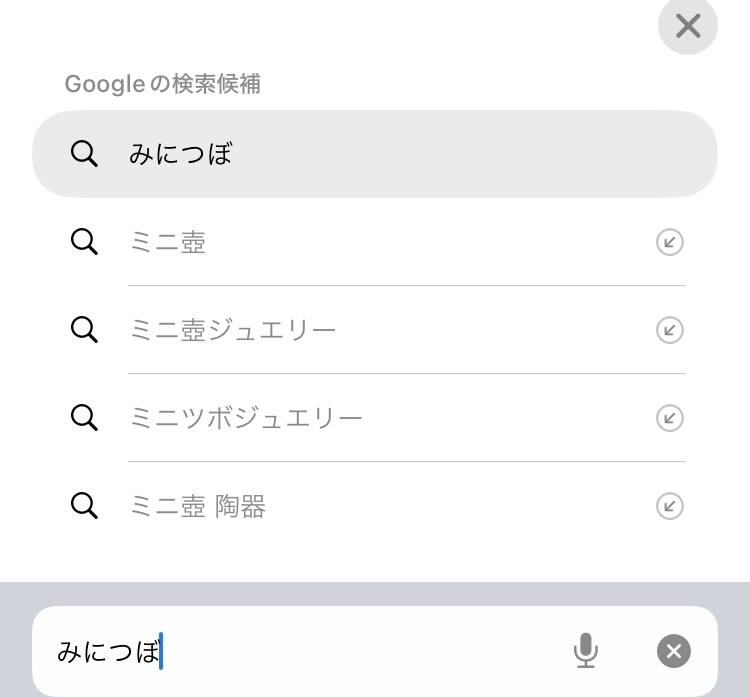750x698 pixels.
Task: Pick the ミニツボジュエリー suggestion text
Action: click(246, 418)
